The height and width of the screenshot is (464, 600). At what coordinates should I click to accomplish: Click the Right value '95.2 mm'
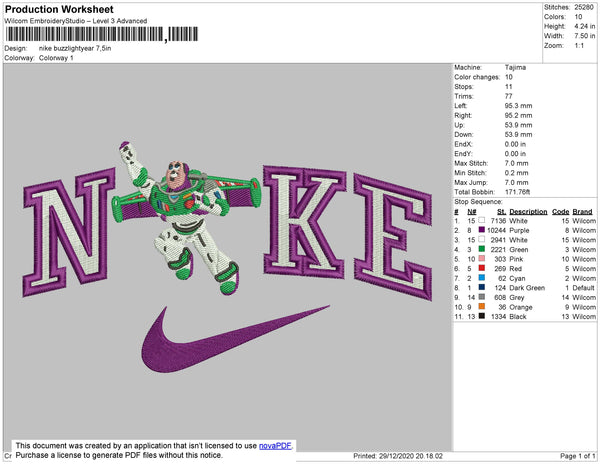point(518,115)
